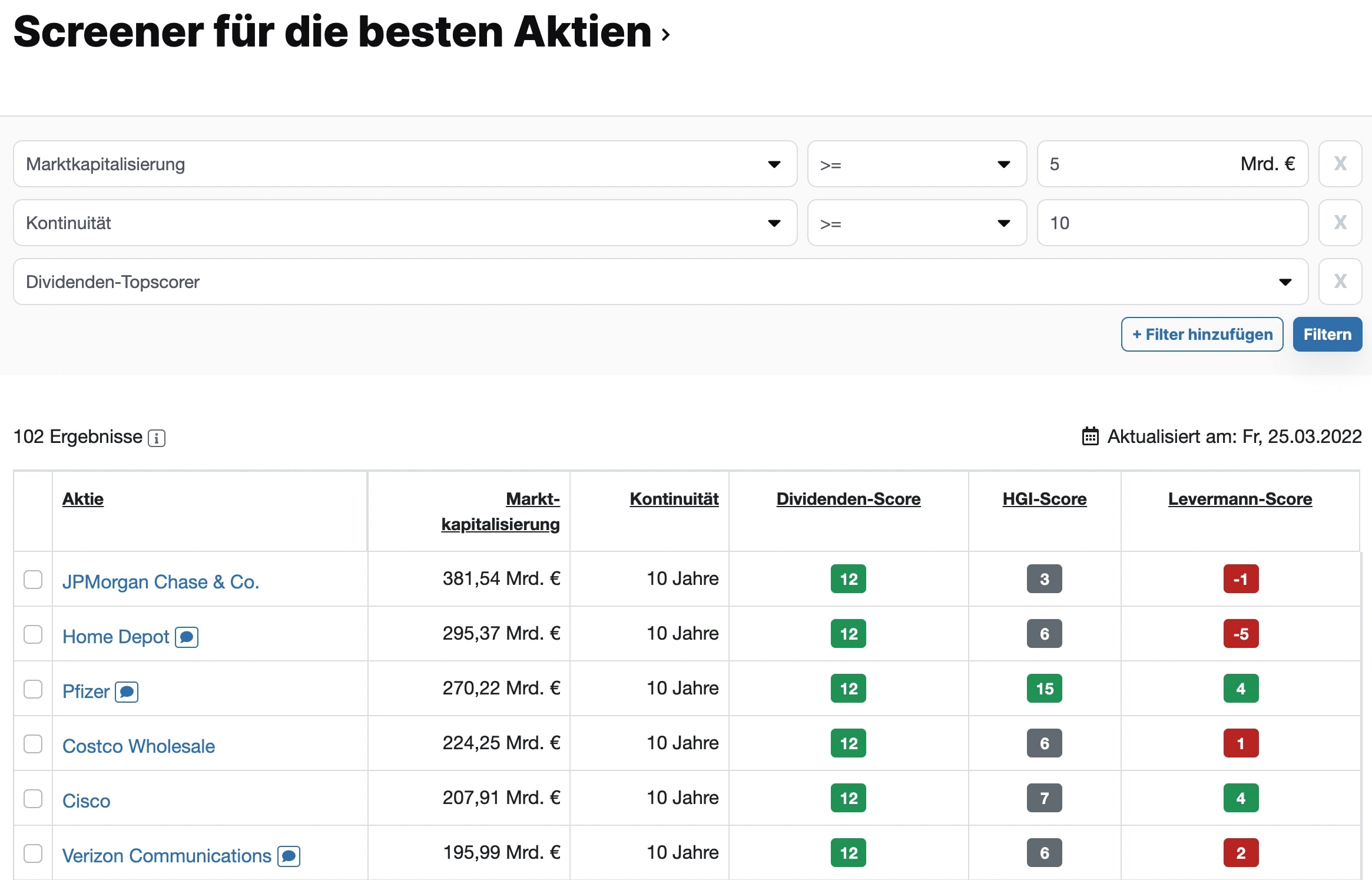Click the calendar icon by Aktualisiert am
The image size is (1372, 880).
click(1091, 436)
